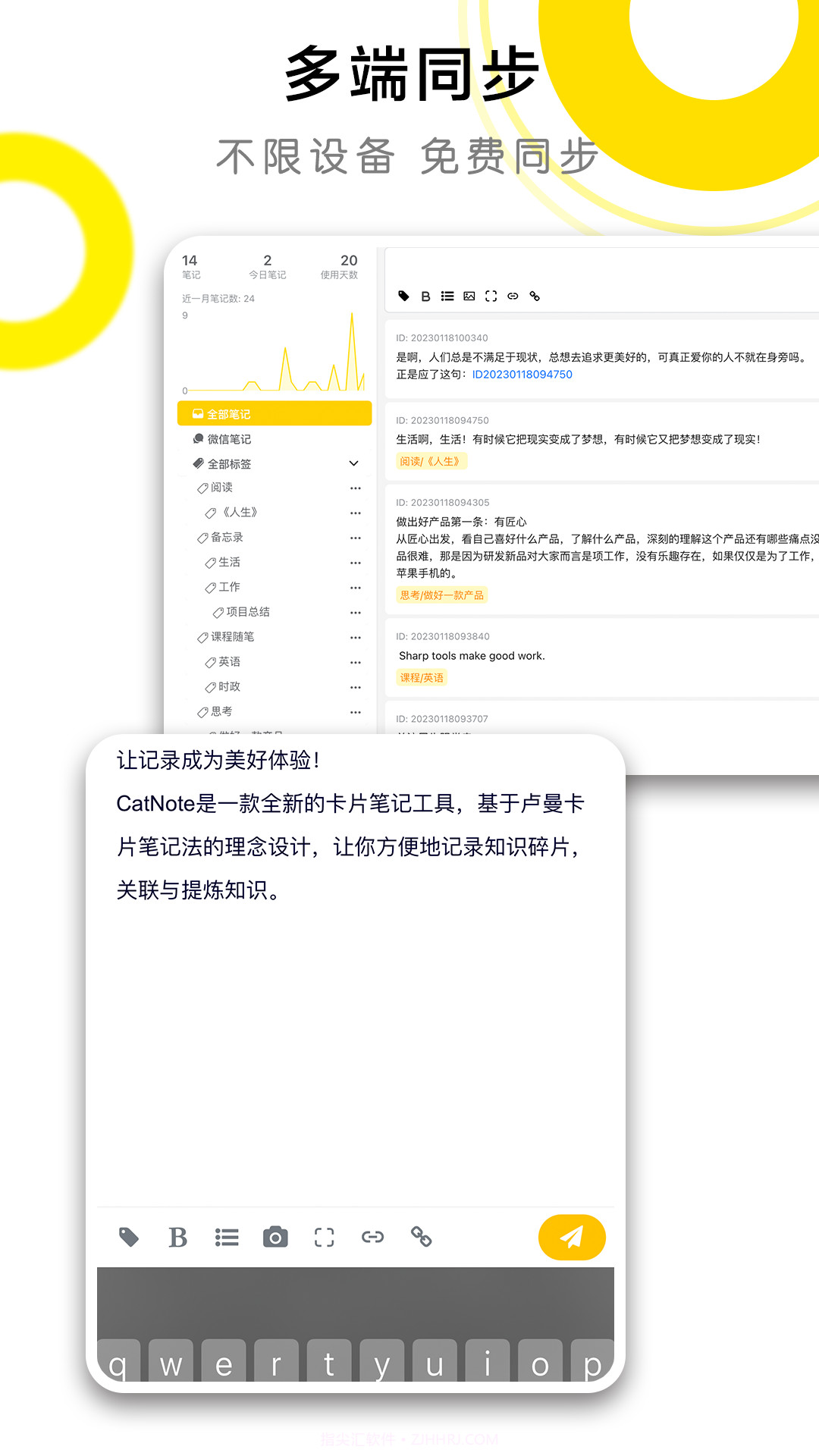Tap the t key on keyboard
Viewport: 819px width, 1456px height.
click(329, 1362)
